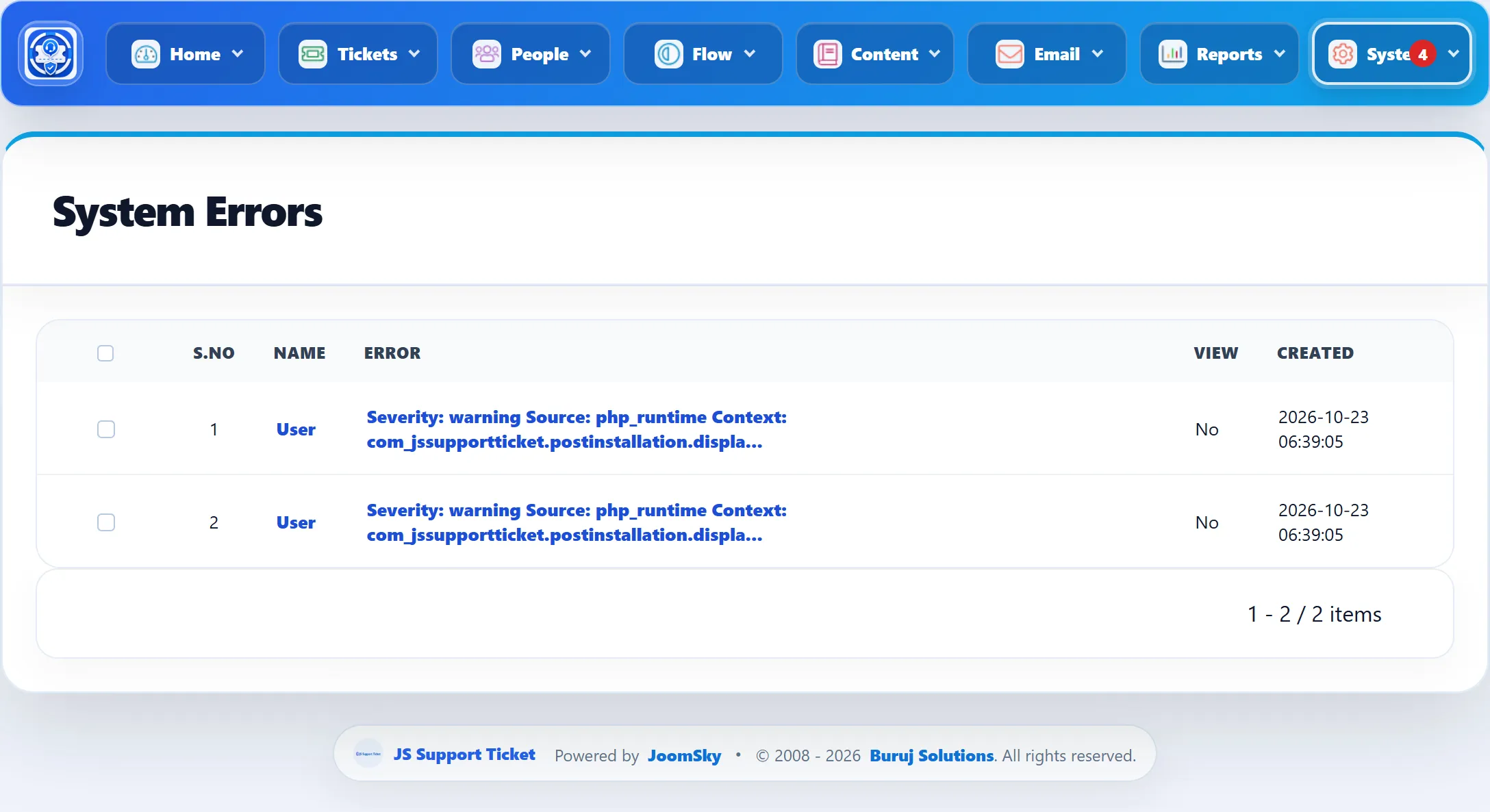Screen dimensions: 1490x812
Task: Expand the People menu chevron
Action: point(585,54)
